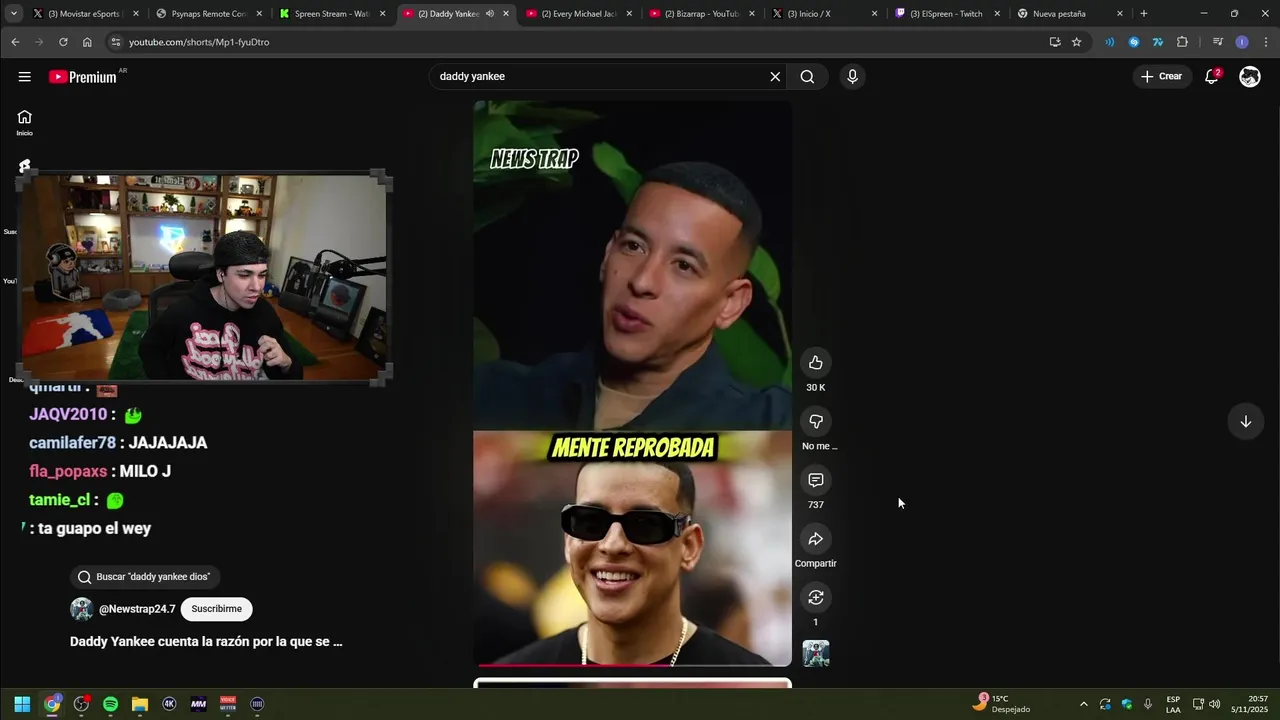Image resolution: width=1280 pixels, height=720 pixels.
Task: Click Buscar "daddy yankee dios" suggestion
Action: tap(145, 577)
